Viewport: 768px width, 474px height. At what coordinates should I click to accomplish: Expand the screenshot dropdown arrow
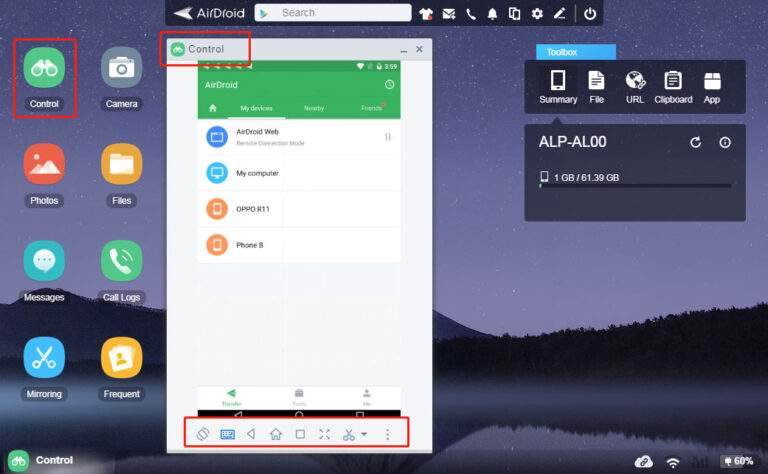(x=364, y=434)
